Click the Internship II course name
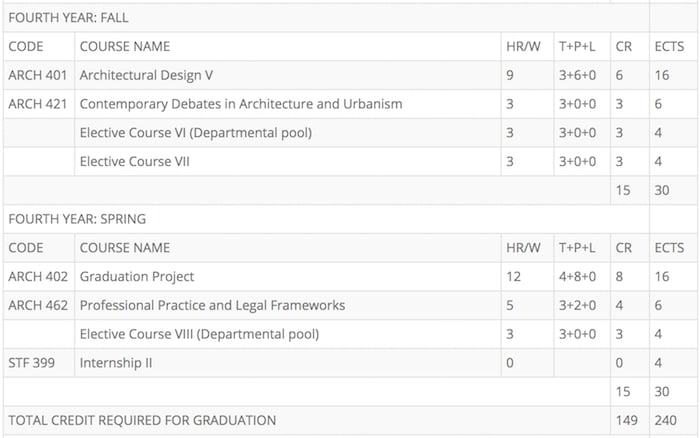Image resolution: width=700 pixels, height=438 pixels. (x=116, y=363)
